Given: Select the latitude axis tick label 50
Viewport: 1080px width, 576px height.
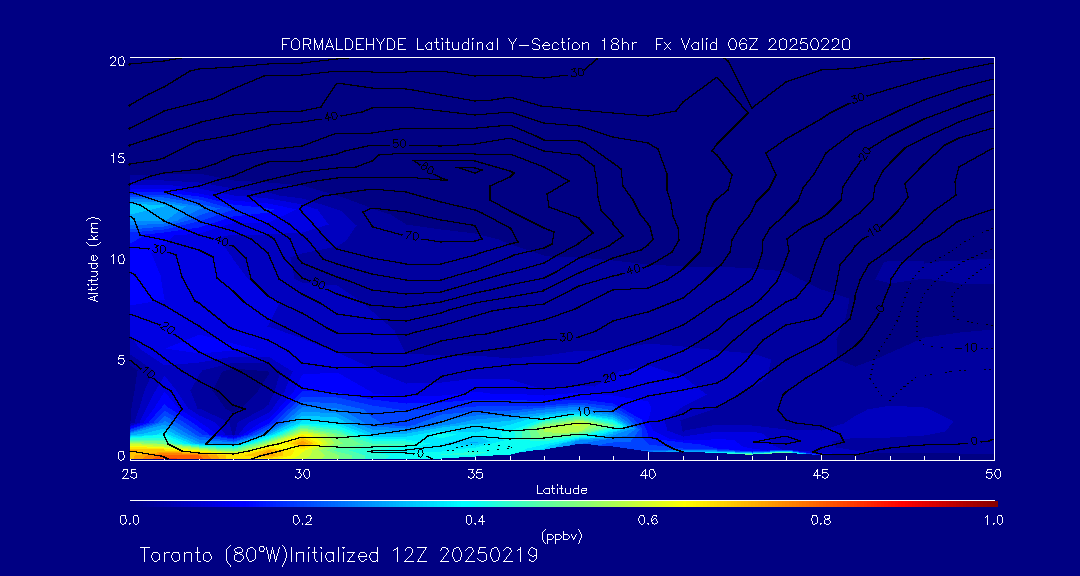Looking at the screenshot, I should click(994, 474).
